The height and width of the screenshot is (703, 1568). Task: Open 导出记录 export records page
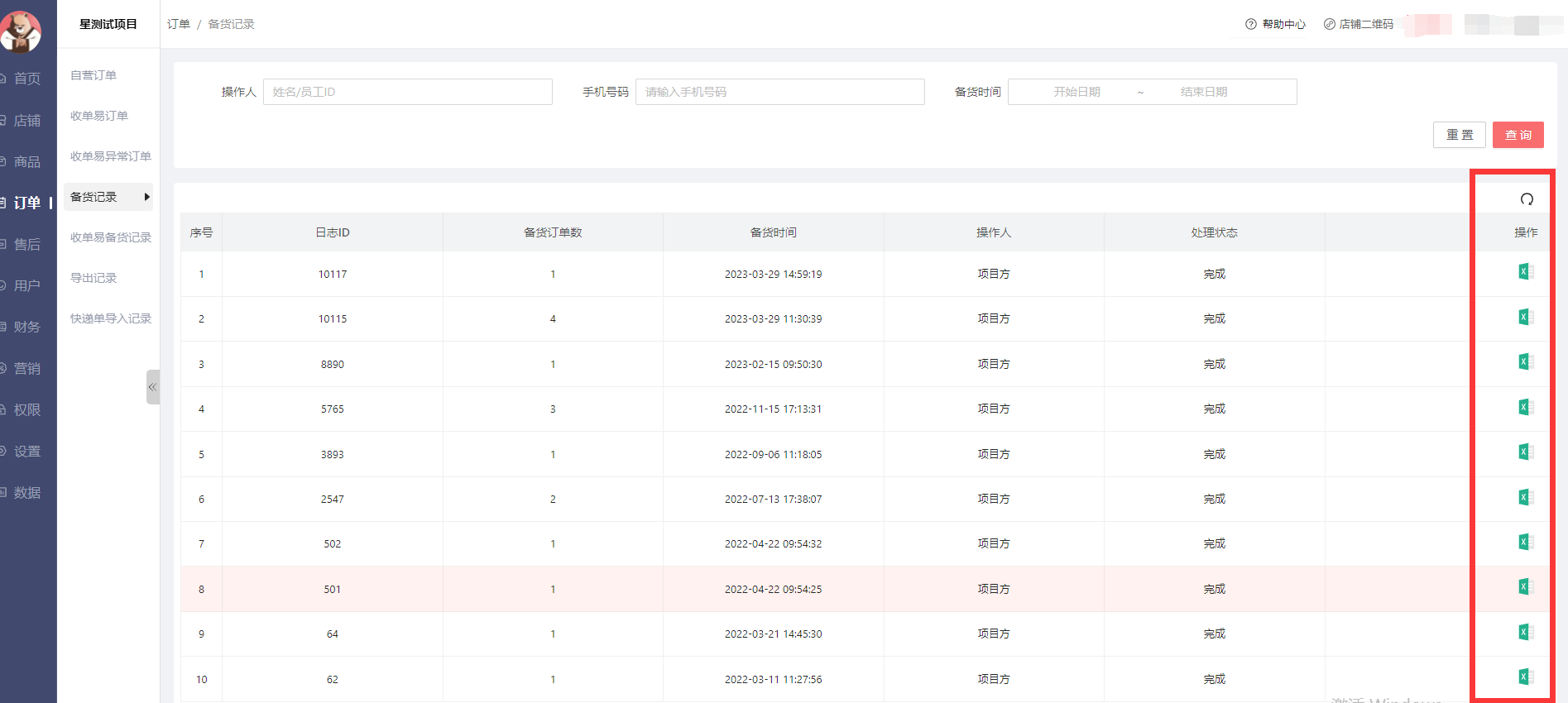pos(94,278)
